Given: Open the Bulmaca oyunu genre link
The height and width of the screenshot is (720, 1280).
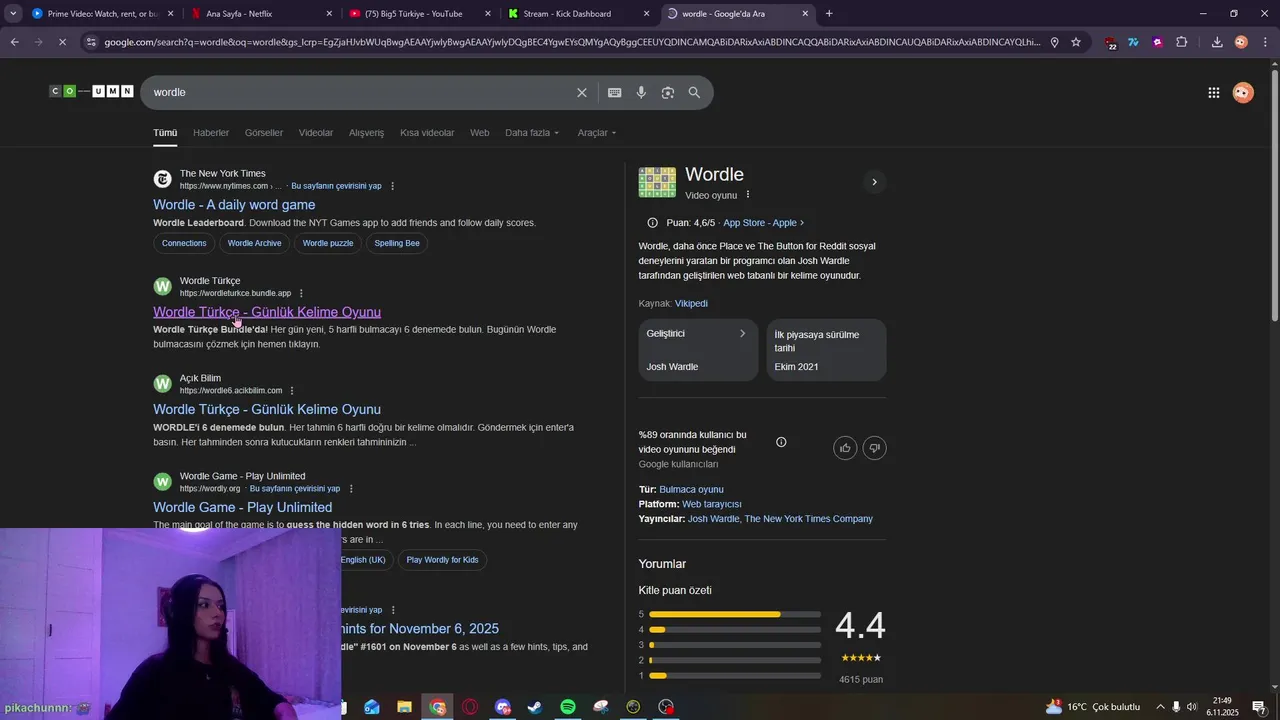Looking at the screenshot, I should (691, 490).
